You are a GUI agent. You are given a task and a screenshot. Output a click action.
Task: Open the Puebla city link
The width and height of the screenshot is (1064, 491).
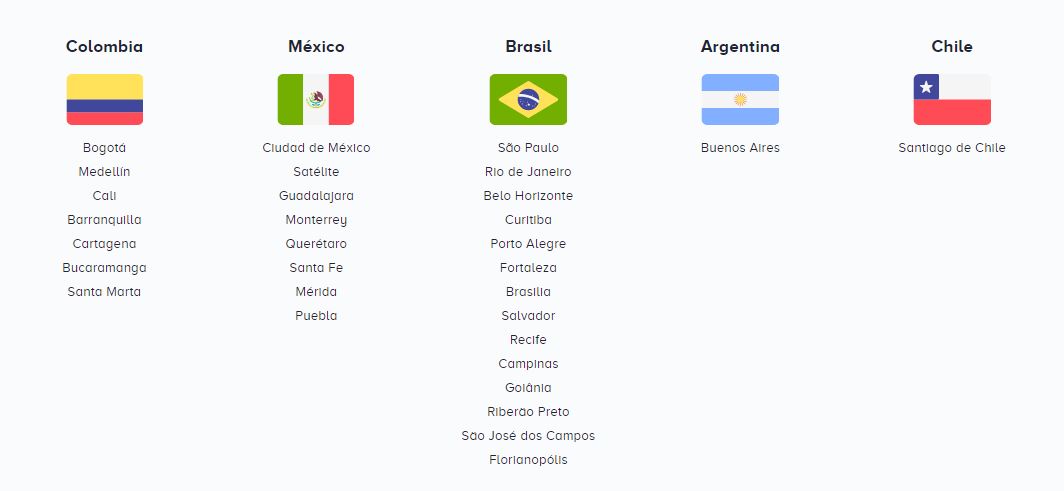pyautogui.click(x=316, y=316)
